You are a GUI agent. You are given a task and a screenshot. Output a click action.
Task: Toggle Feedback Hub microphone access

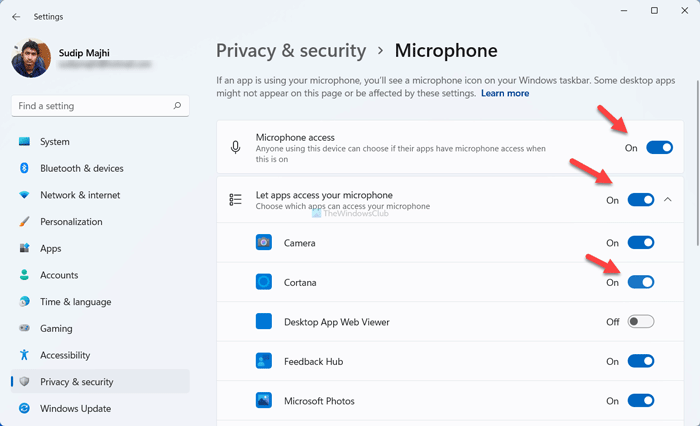click(641, 361)
